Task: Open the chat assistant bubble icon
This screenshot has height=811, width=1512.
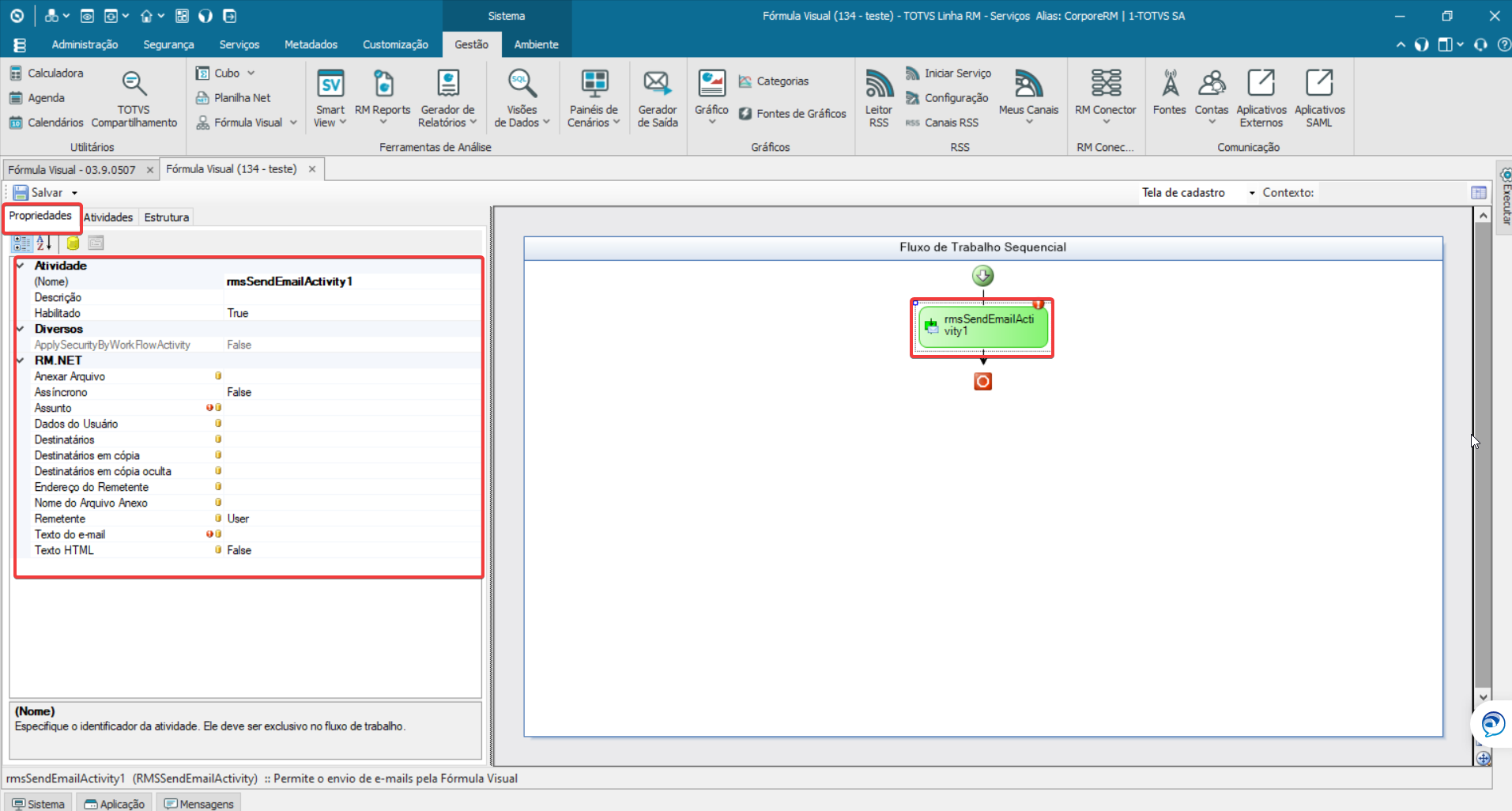Action: pos(1492,724)
